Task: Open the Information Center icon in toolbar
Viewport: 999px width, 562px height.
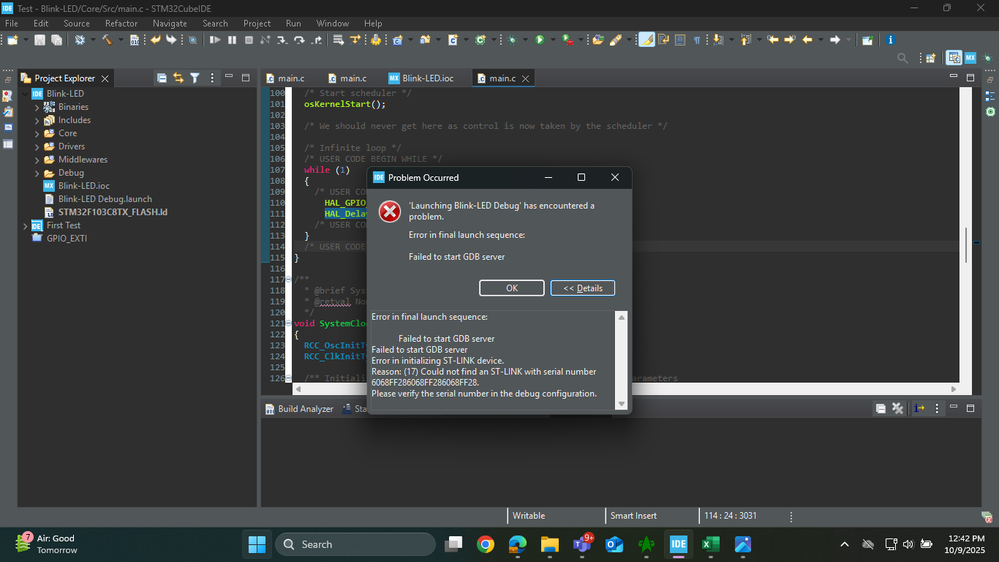Action: point(890,40)
